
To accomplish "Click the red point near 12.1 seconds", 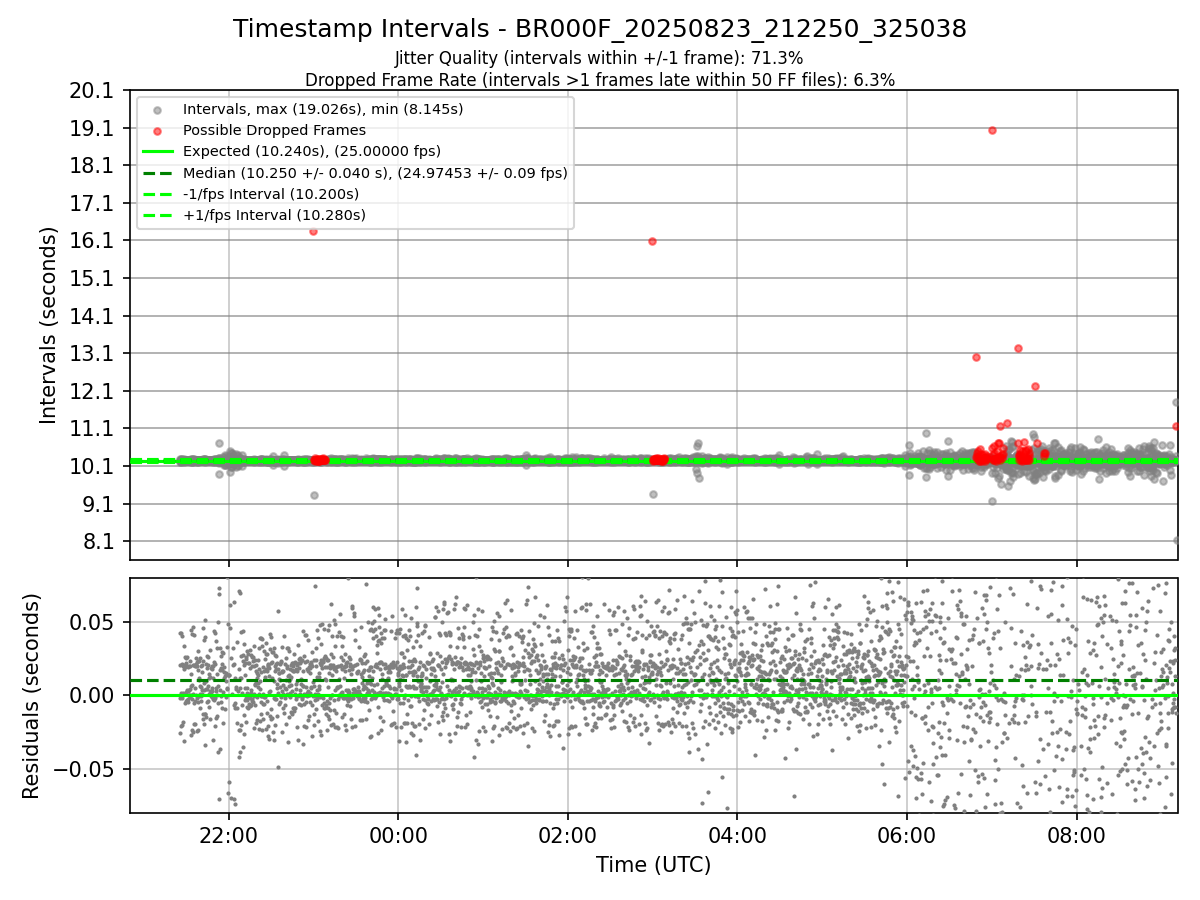I will [1035, 386].
